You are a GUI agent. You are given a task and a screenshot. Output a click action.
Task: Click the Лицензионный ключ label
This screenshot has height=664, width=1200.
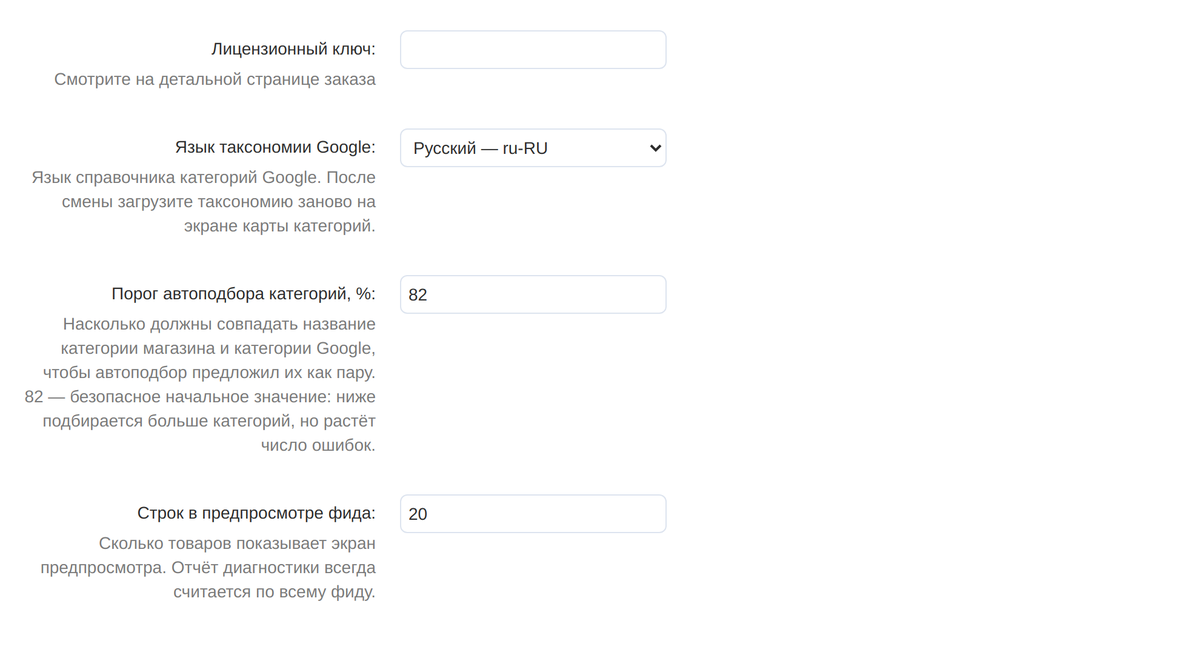(x=293, y=49)
